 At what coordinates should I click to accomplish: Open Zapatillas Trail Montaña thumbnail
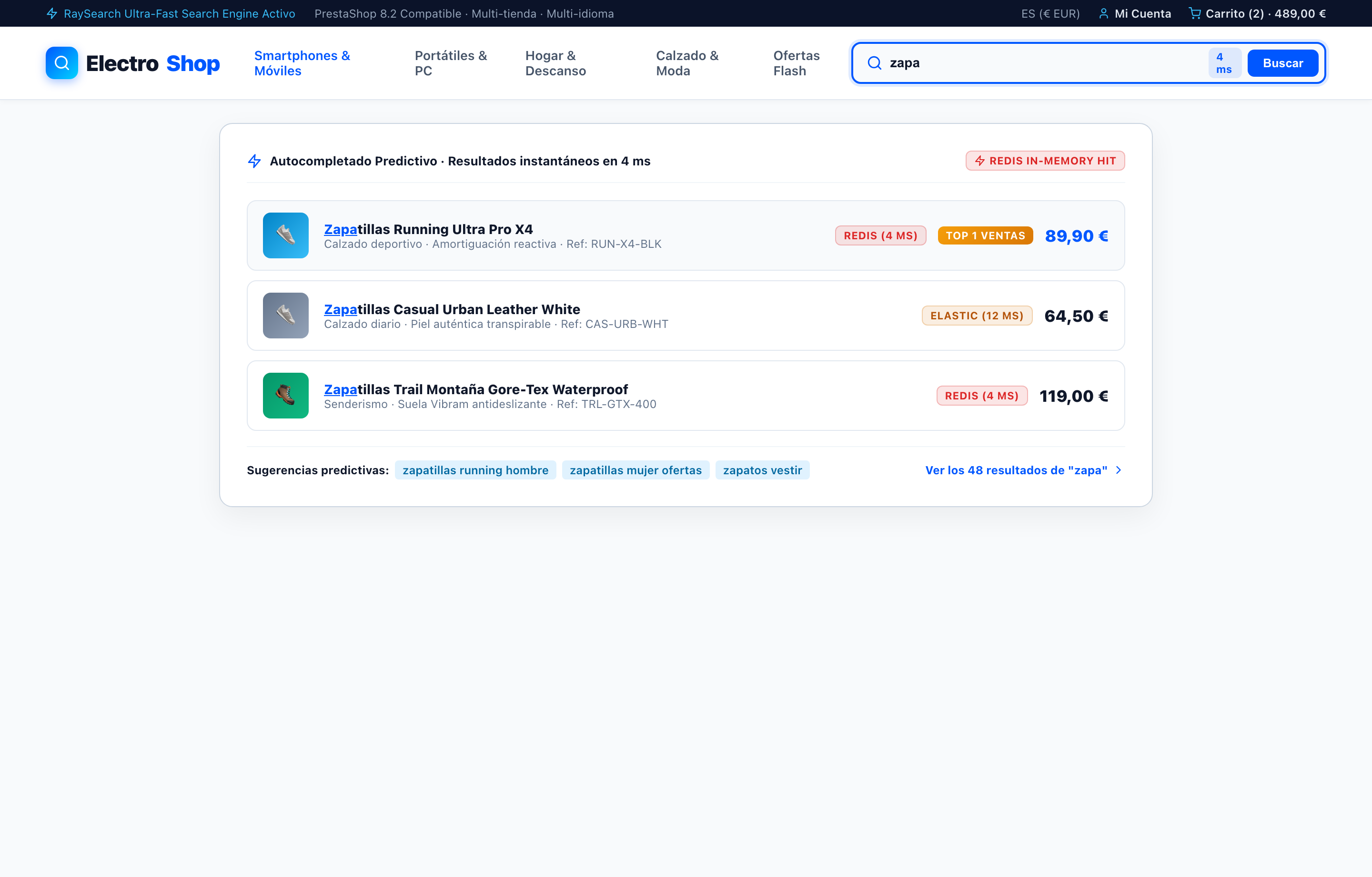285,396
